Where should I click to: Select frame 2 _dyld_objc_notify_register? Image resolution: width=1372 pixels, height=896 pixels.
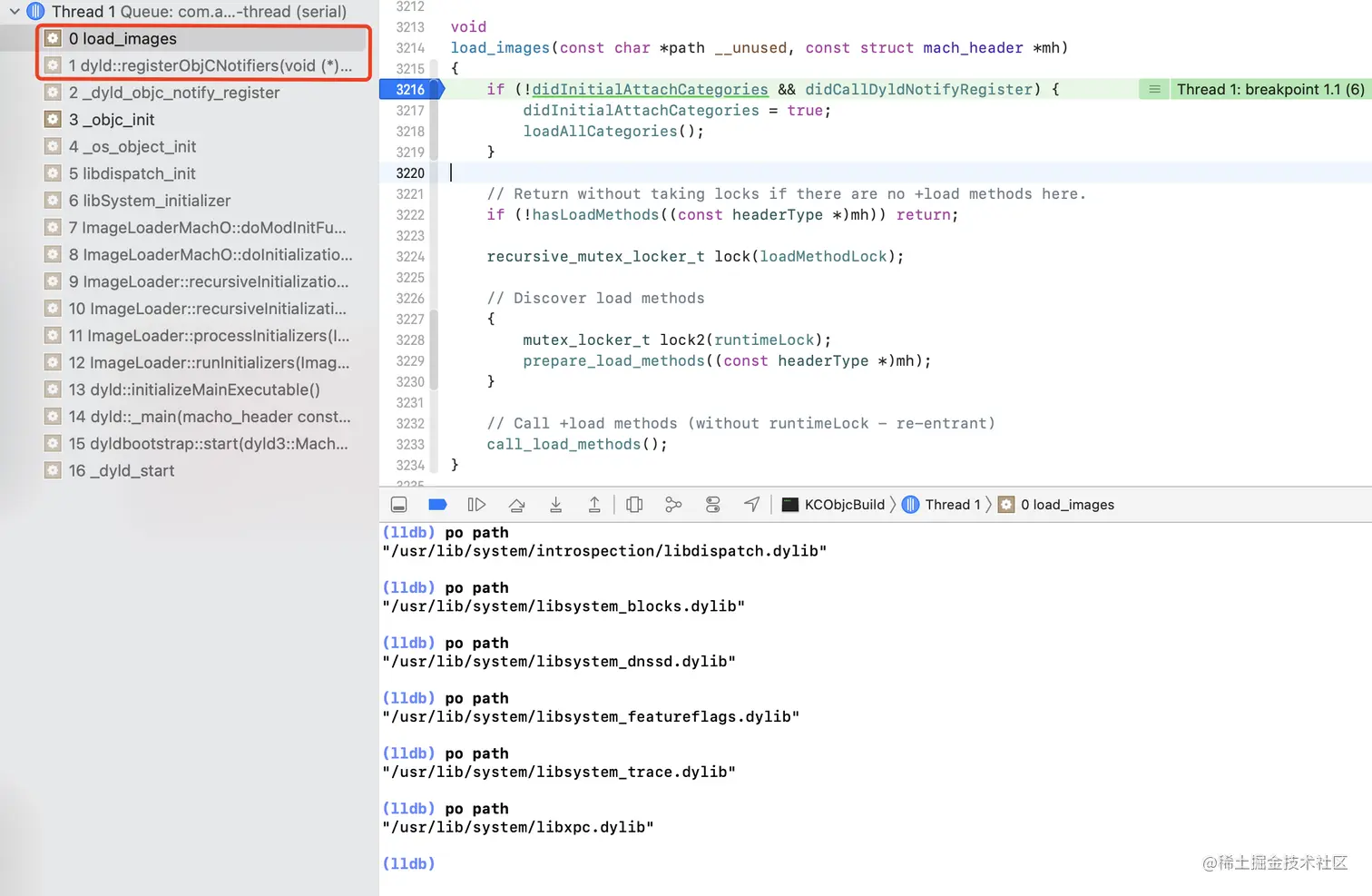click(x=189, y=93)
